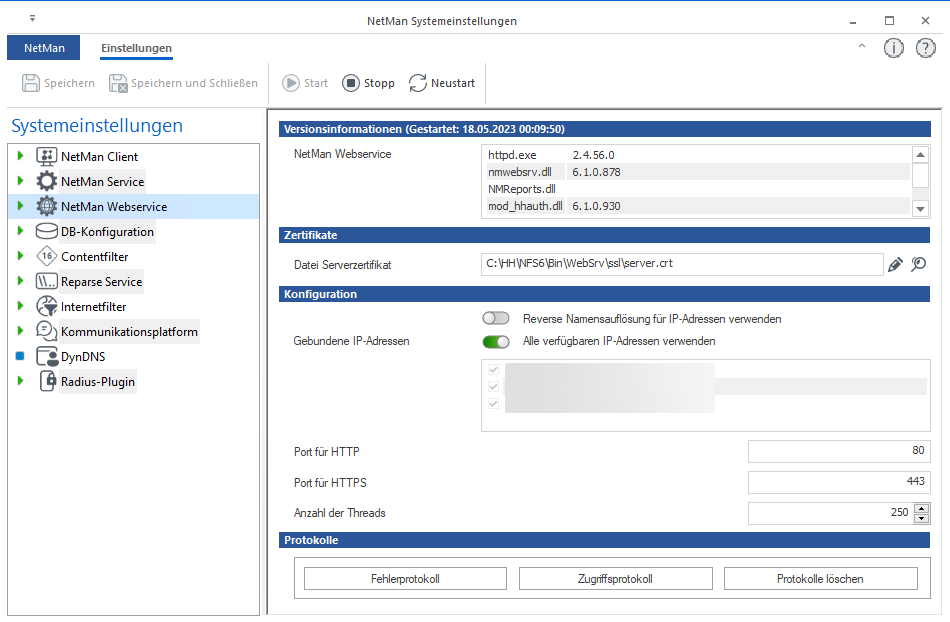950x622 pixels.
Task: Select the Contentfilter icon
Action: tap(46, 254)
